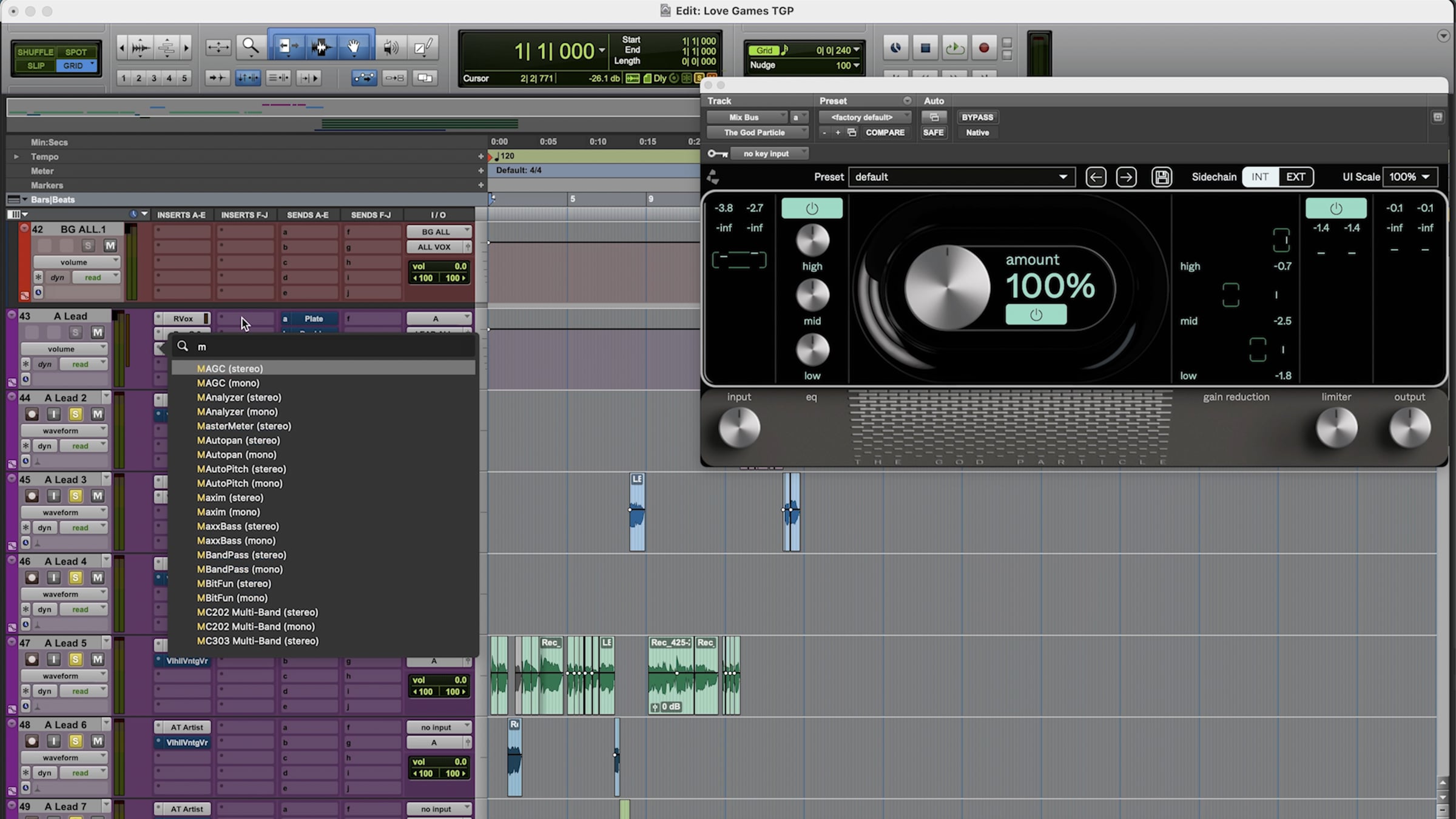The image size is (1456, 819).
Task: Toggle the amount power button
Action: pos(1036,315)
